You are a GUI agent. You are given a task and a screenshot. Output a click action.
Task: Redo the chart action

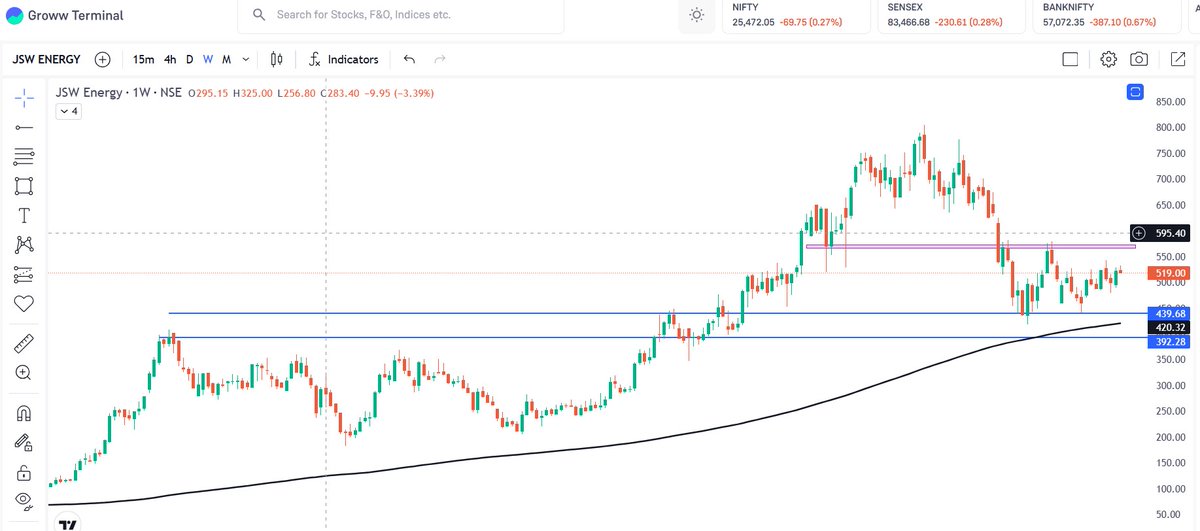click(440, 59)
